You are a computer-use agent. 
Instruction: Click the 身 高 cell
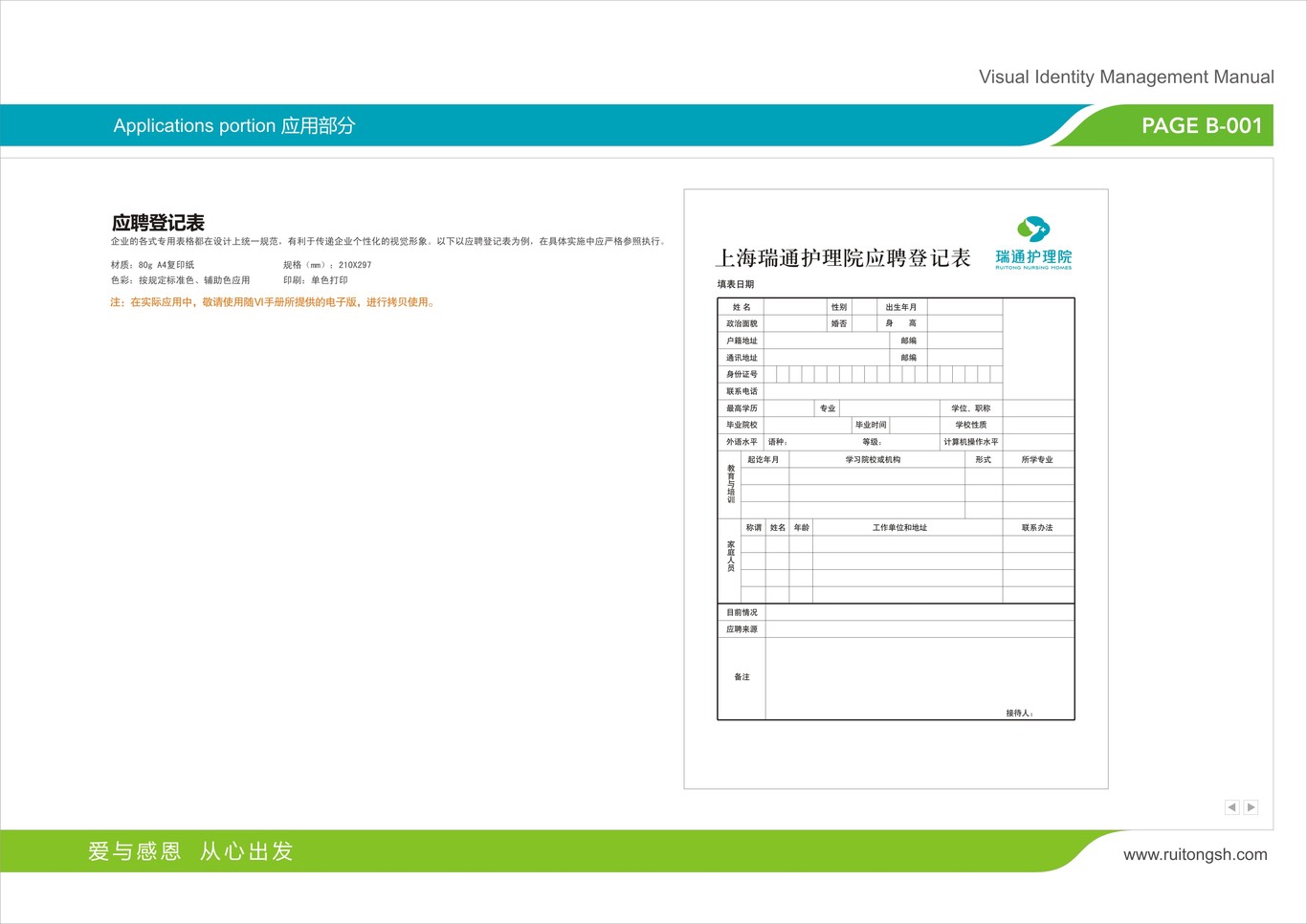click(x=901, y=323)
